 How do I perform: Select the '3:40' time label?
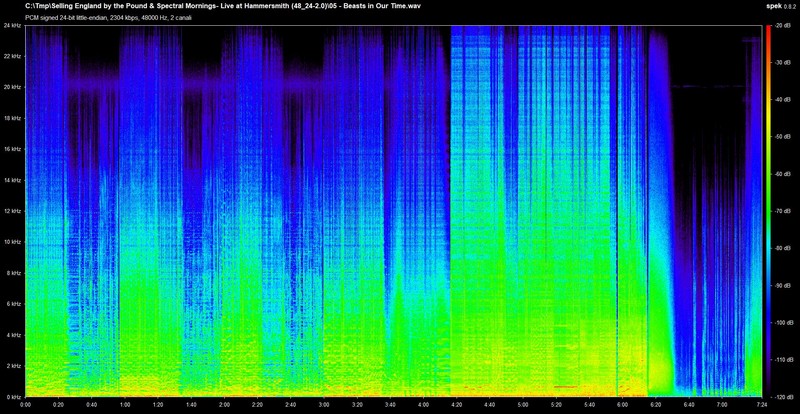tap(390, 404)
